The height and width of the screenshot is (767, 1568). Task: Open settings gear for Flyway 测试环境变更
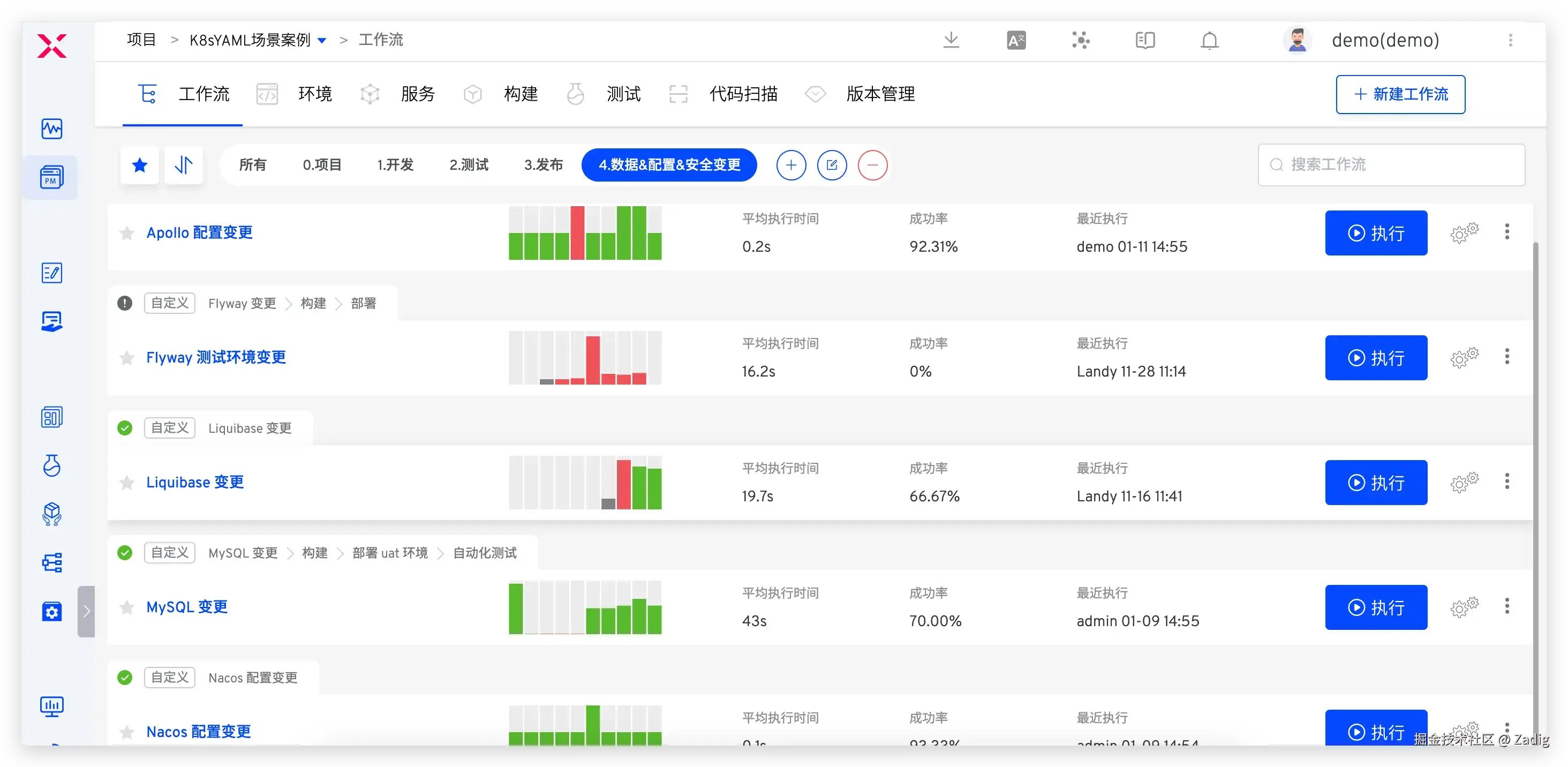coord(1464,357)
